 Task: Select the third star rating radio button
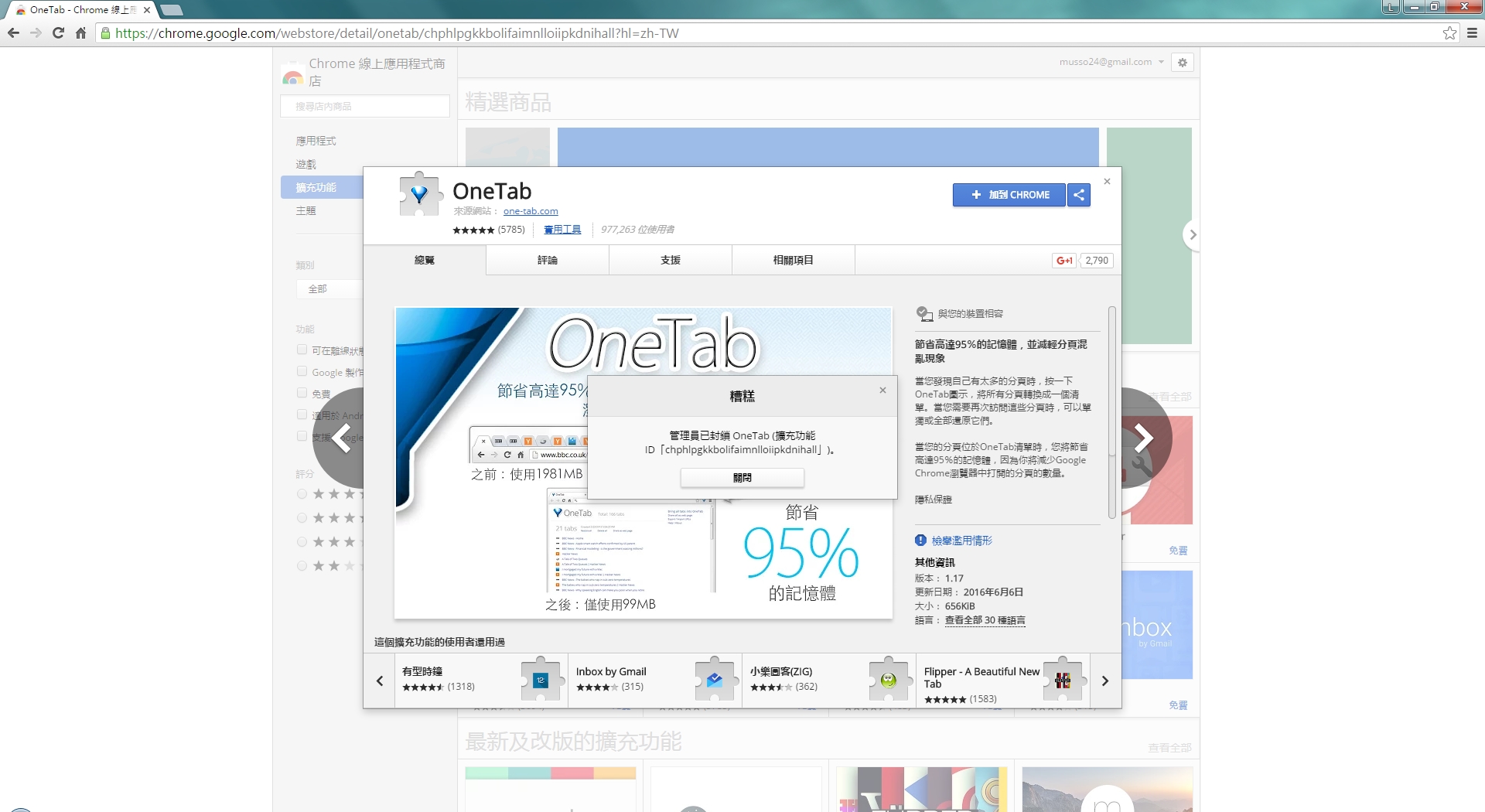302,542
